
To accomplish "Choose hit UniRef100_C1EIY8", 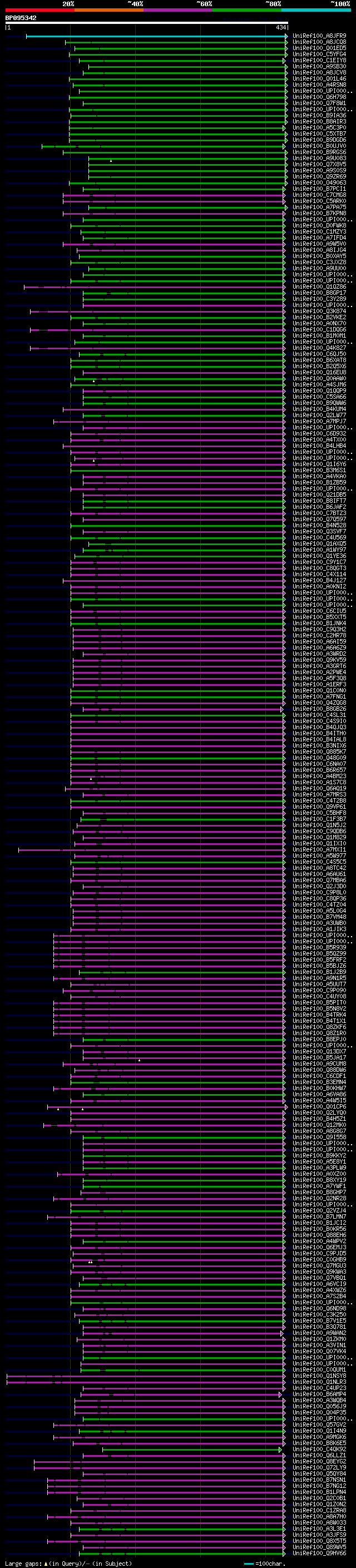I will click(319, 60).
